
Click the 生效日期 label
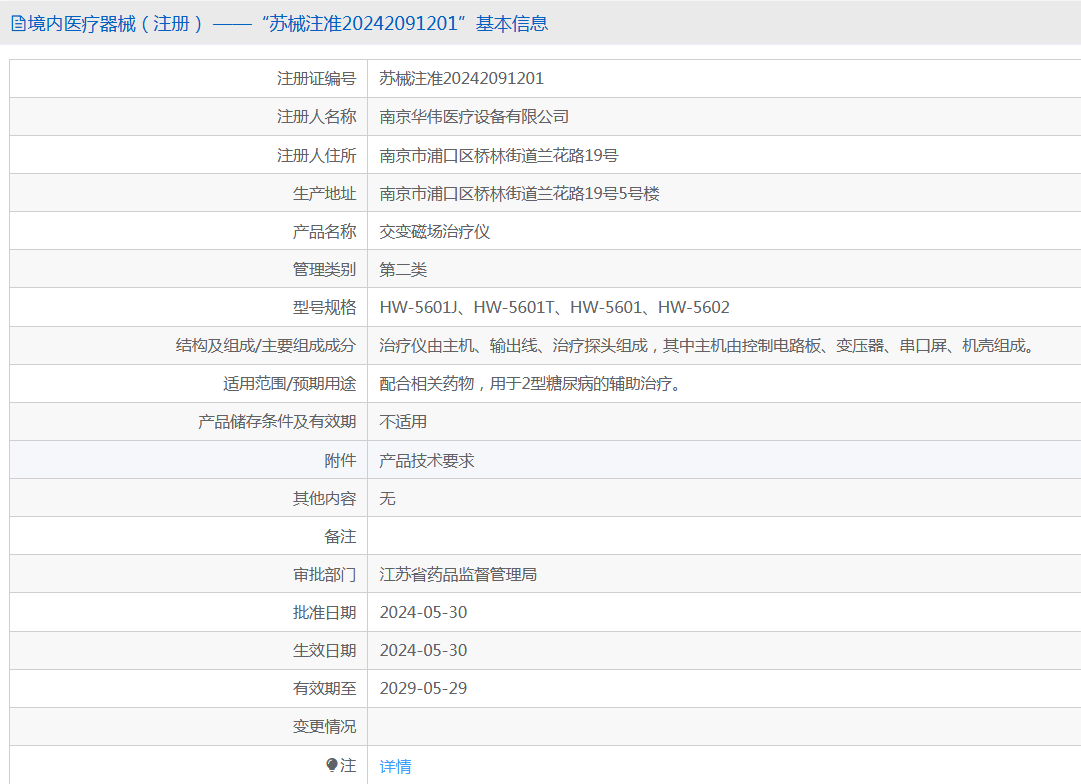pyautogui.click(x=325, y=650)
